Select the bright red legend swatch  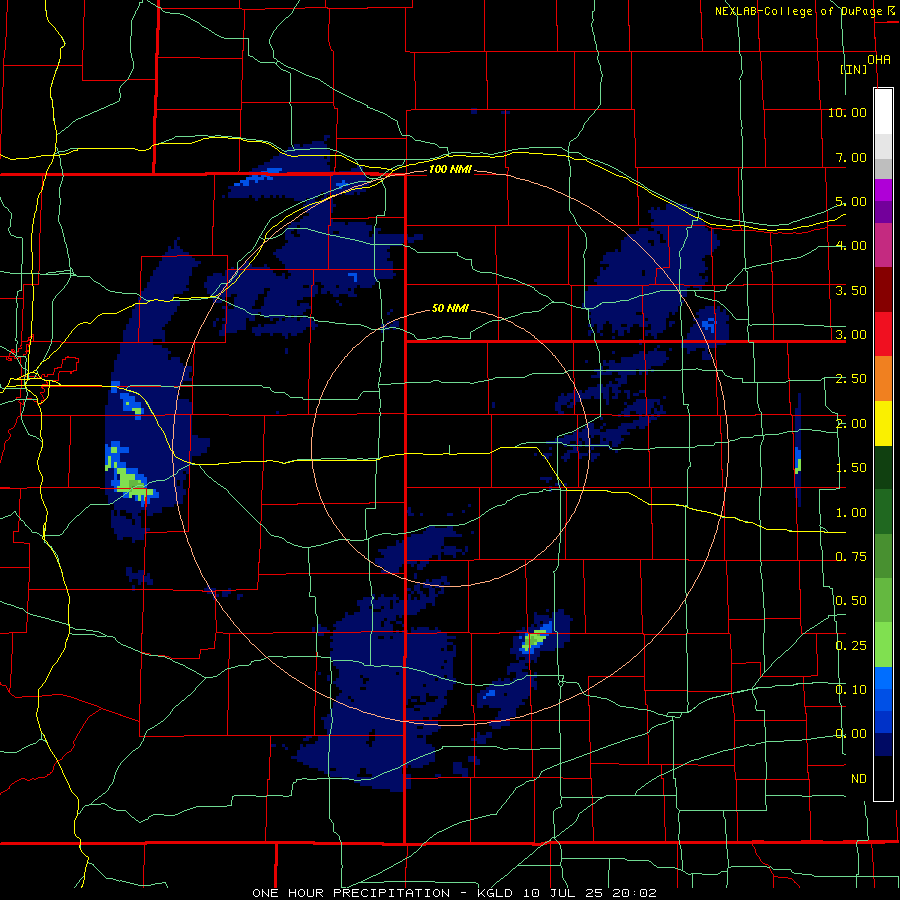click(x=883, y=334)
